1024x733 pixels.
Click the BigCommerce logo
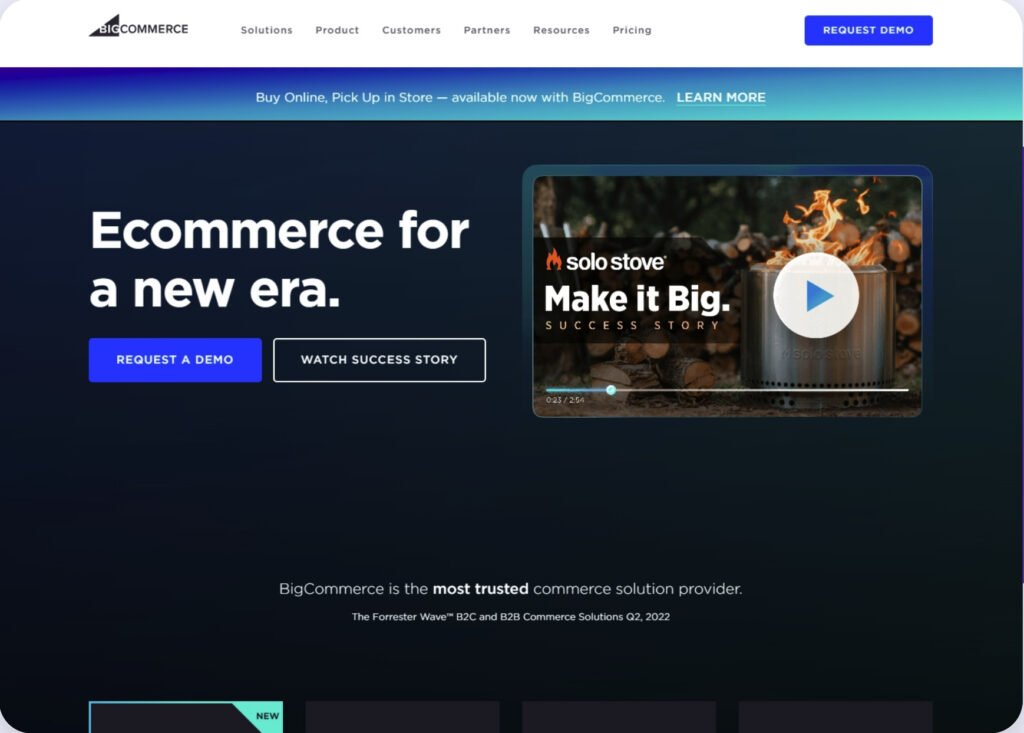click(138, 26)
